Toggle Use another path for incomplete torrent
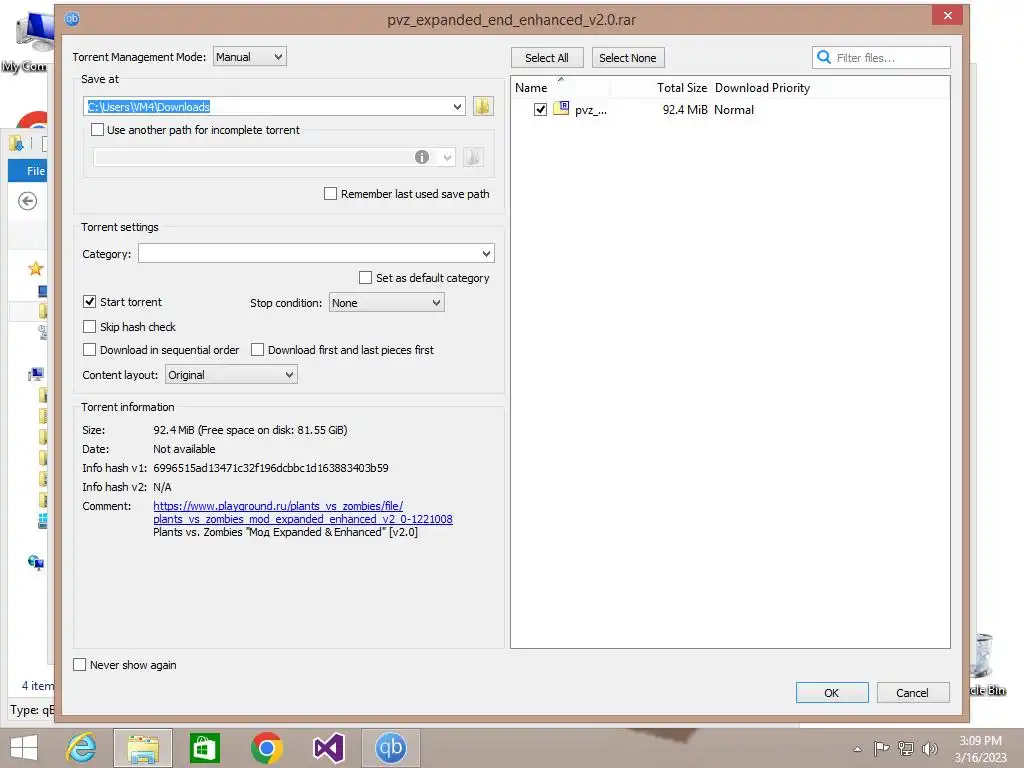This screenshot has width=1024, height=768. click(x=97, y=129)
